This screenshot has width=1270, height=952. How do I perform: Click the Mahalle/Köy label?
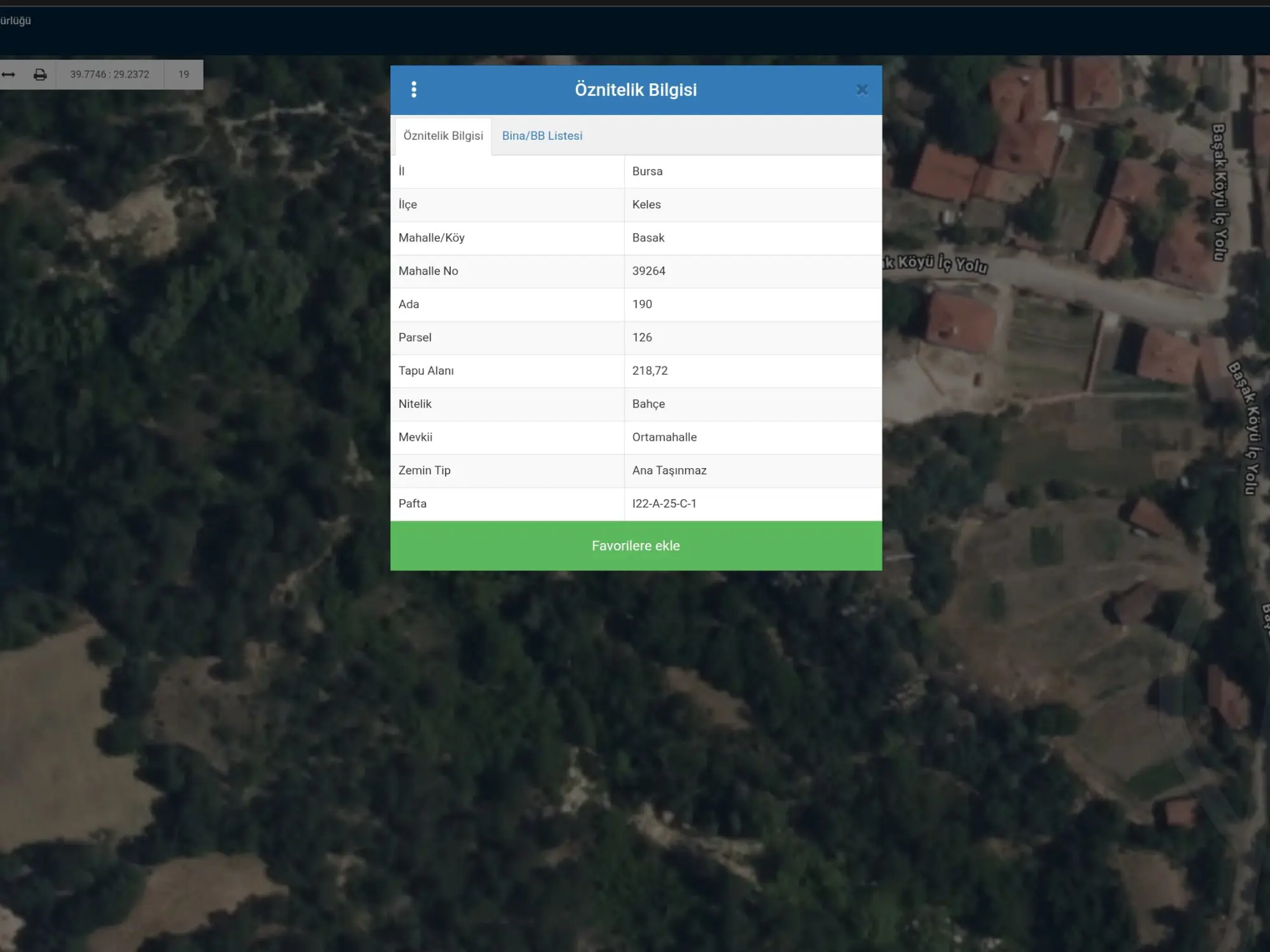point(431,238)
